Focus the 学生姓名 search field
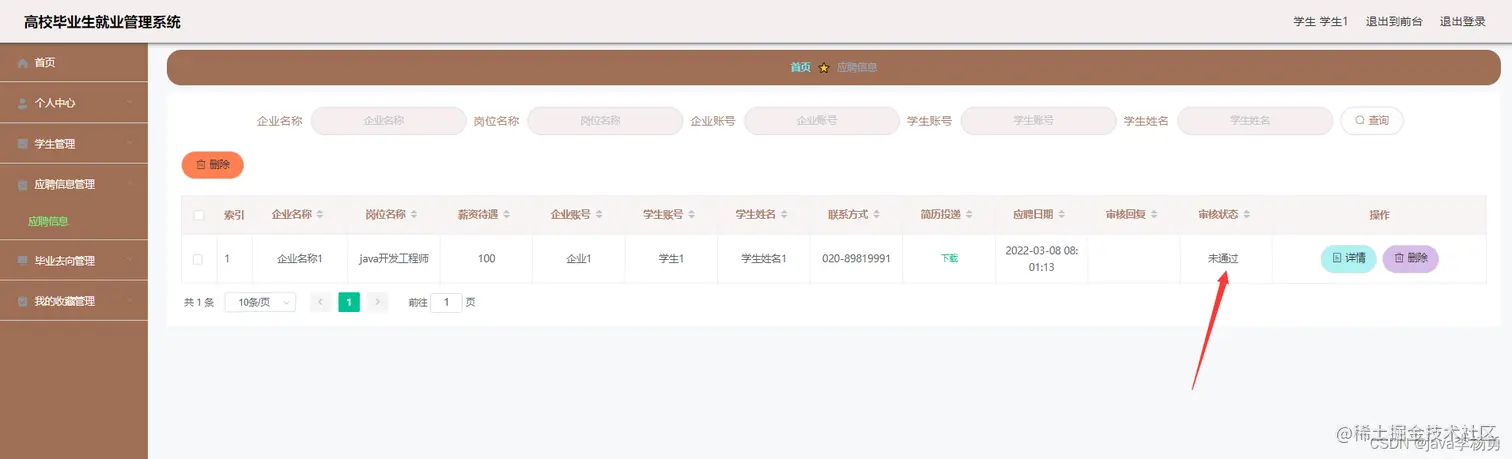The width and height of the screenshot is (1512, 459). tap(1255, 120)
